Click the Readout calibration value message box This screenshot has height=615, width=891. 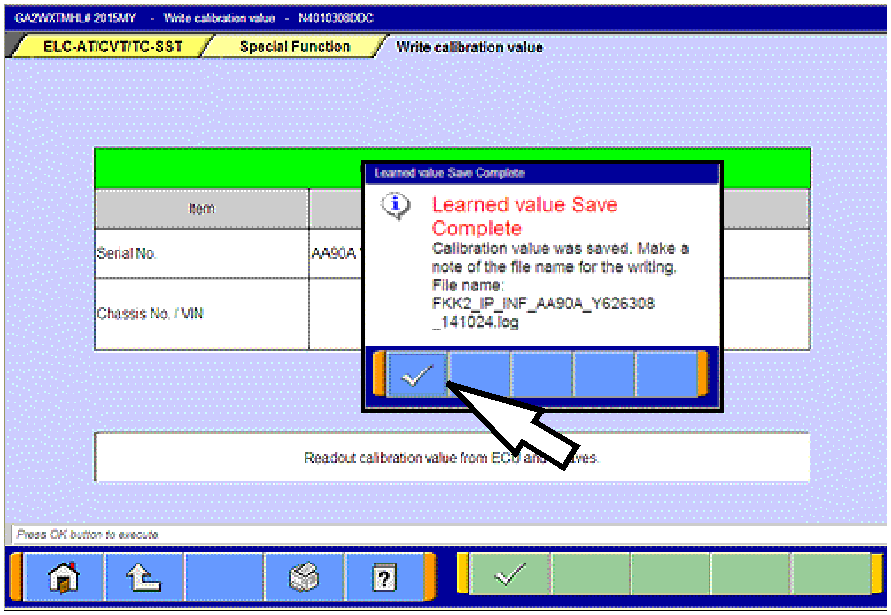tap(451, 458)
